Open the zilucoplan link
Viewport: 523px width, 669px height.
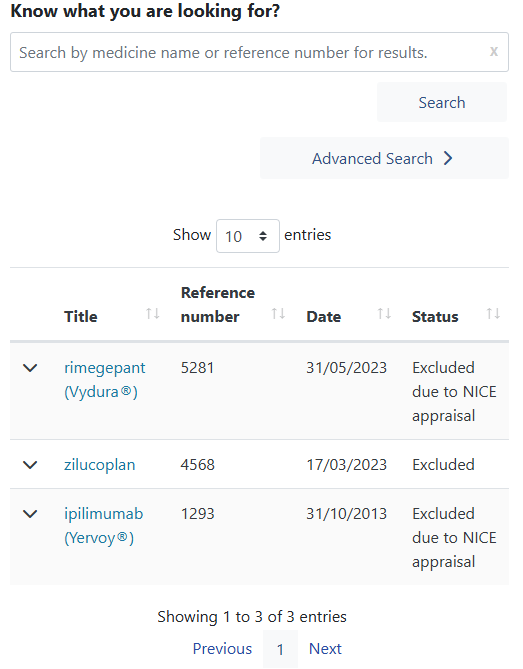tap(99, 465)
